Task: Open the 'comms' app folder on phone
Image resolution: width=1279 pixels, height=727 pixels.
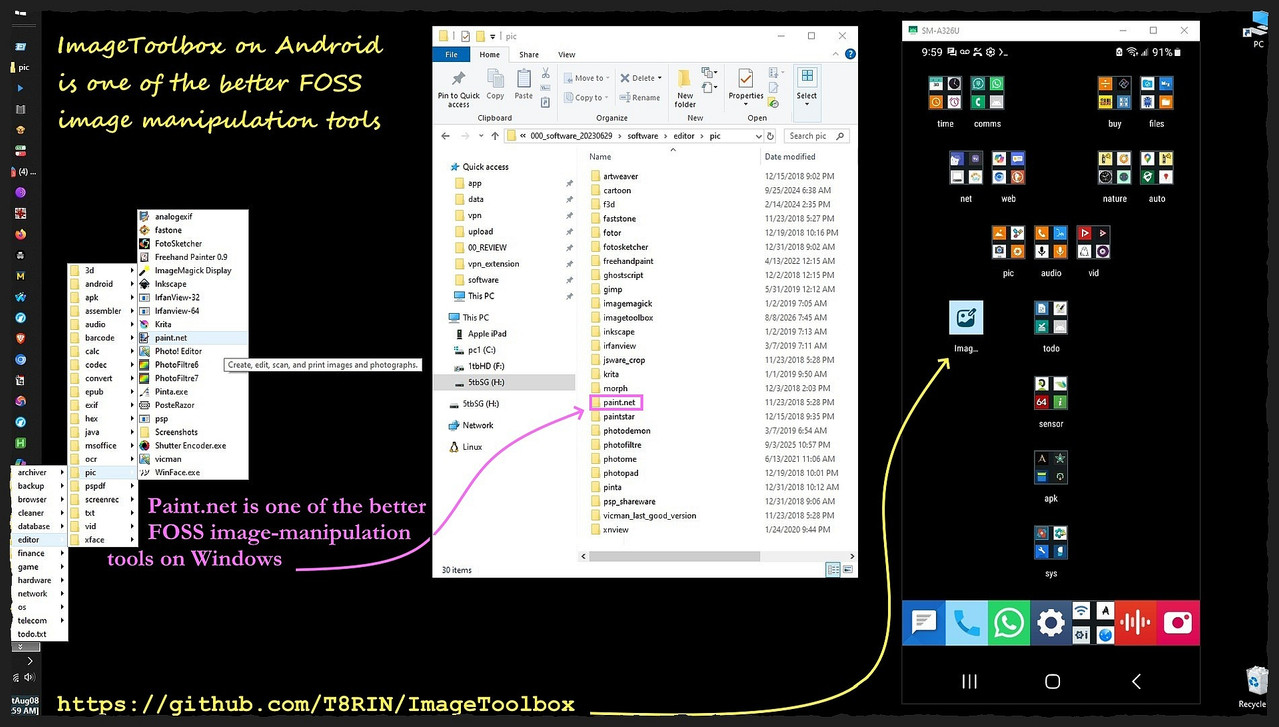Action: pos(987,93)
